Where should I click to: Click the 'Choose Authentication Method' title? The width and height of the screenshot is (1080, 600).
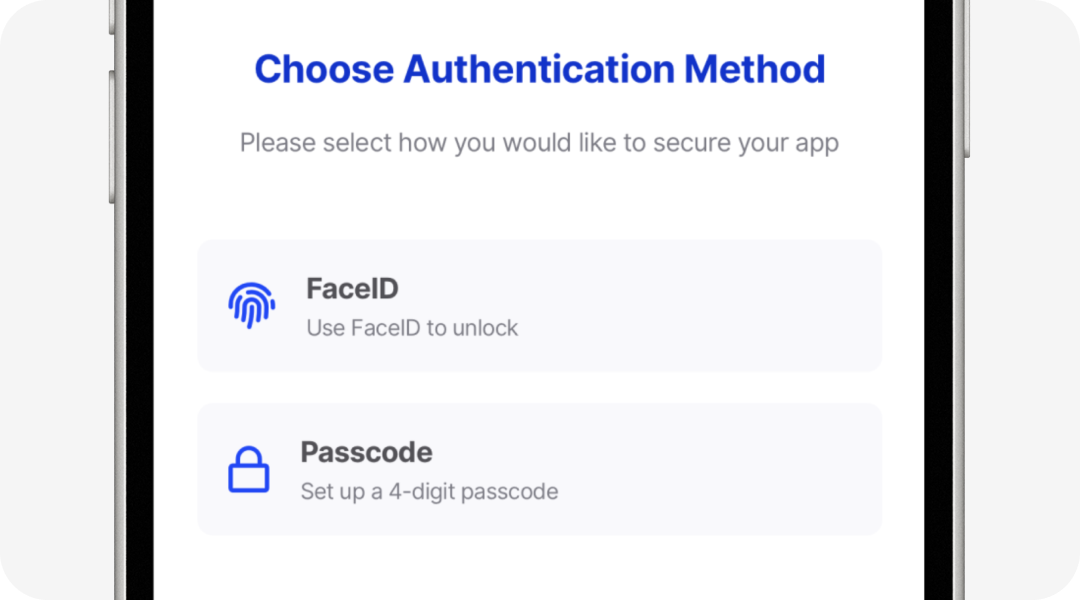pyautogui.click(x=540, y=68)
